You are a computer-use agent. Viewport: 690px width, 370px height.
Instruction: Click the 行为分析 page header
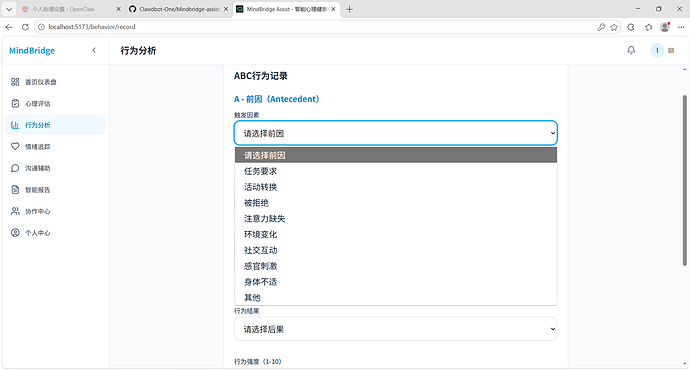click(138, 51)
